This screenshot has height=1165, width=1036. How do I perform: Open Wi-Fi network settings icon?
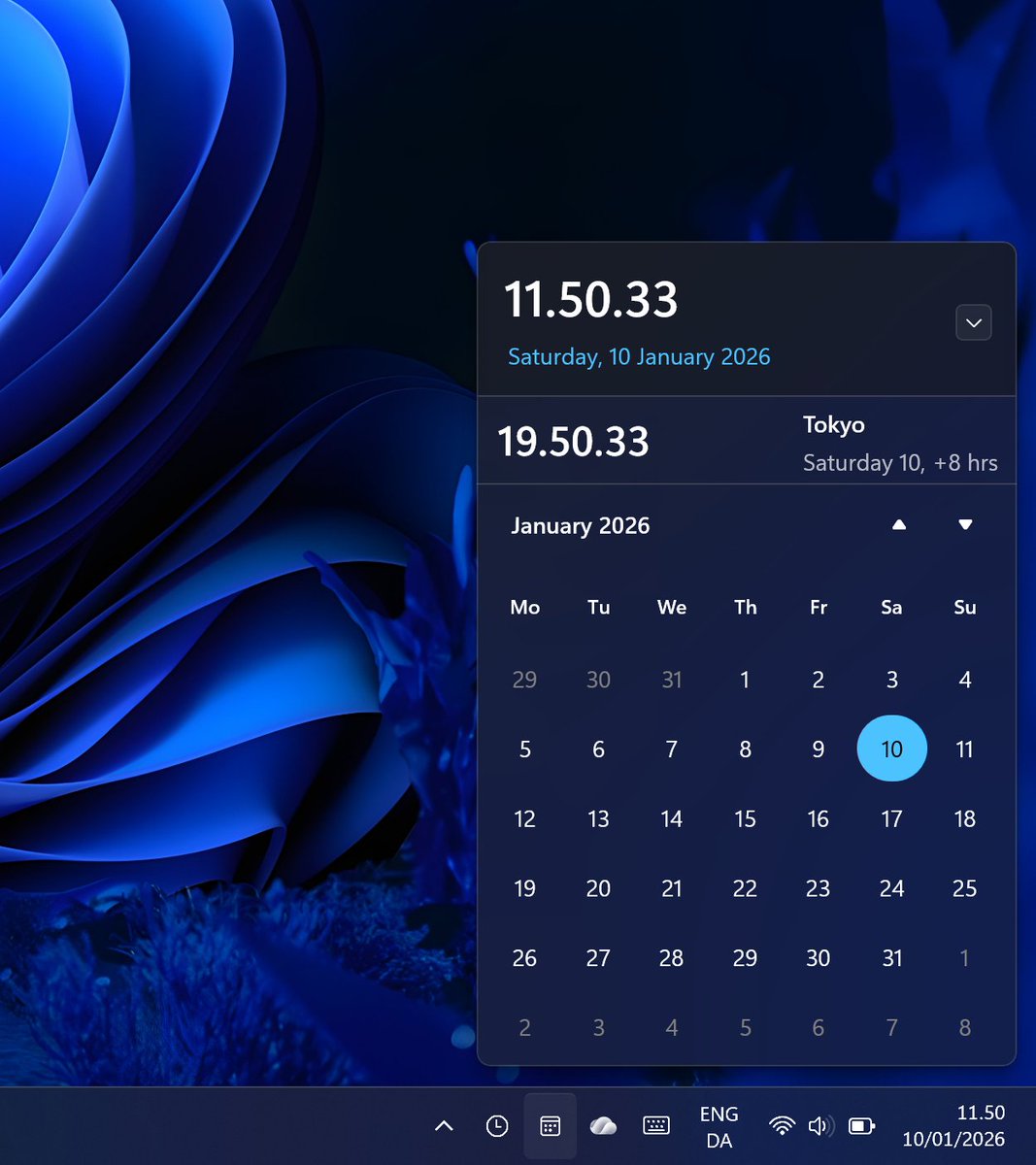pyautogui.click(x=782, y=1126)
